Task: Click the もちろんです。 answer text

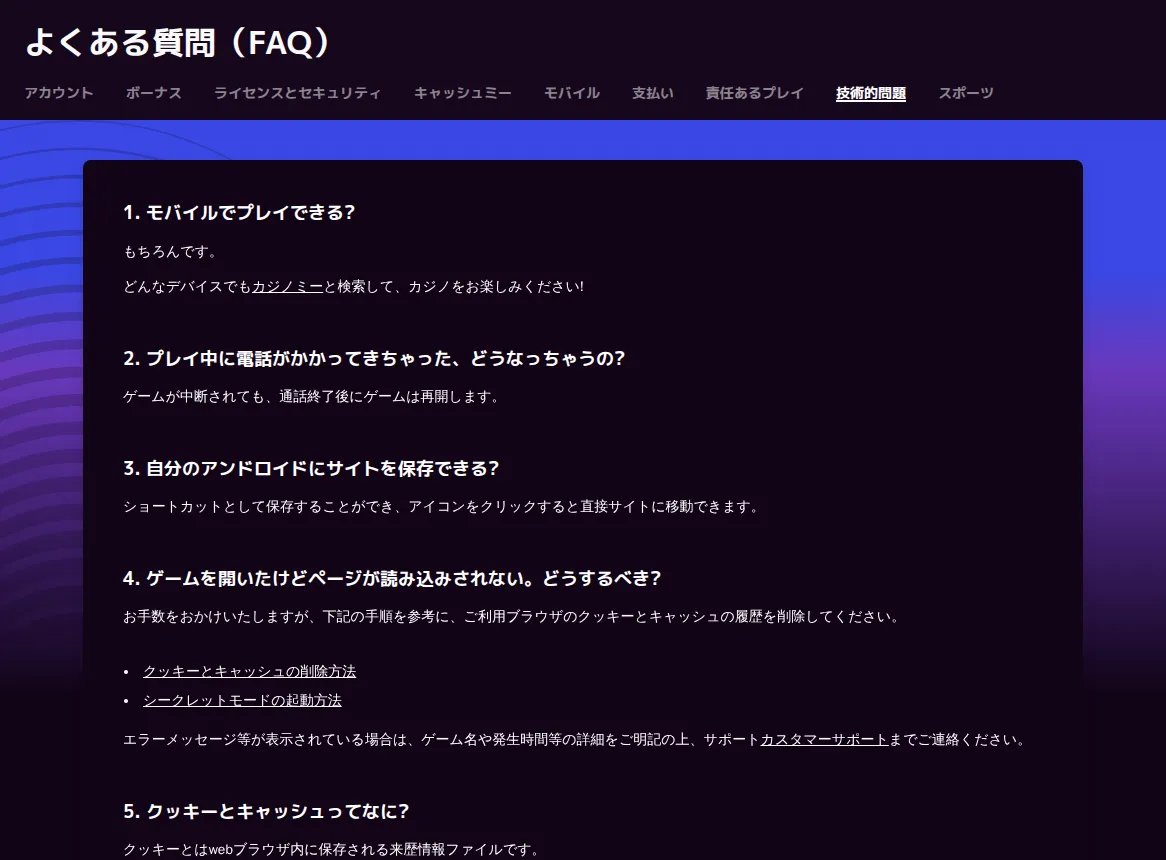Action: pyautogui.click(x=170, y=252)
